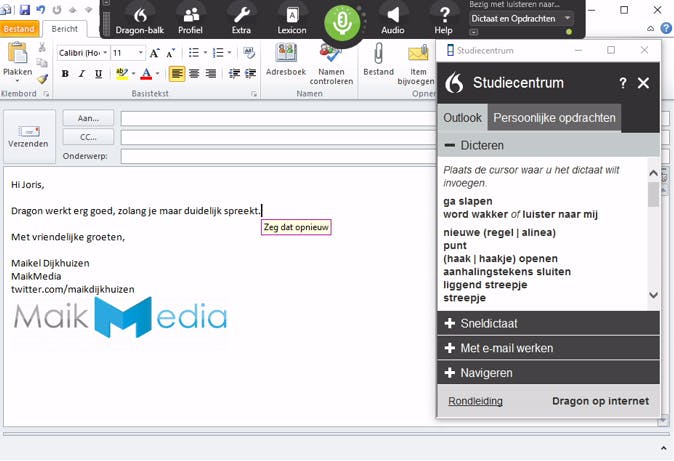Click the Plakken paste icon
The height and width of the screenshot is (461, 674).
click(x=18, y=53)
